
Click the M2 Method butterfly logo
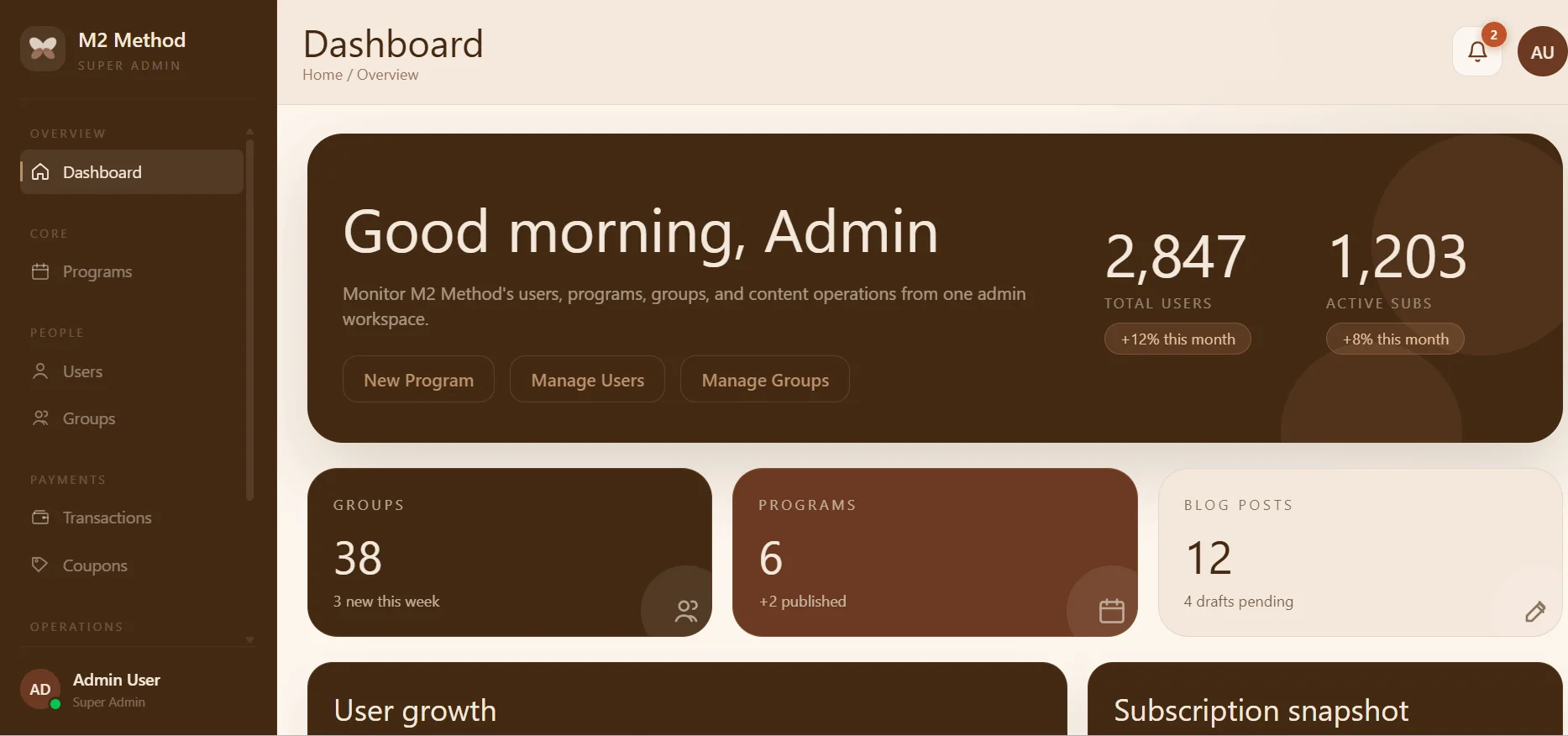point(43,49)
